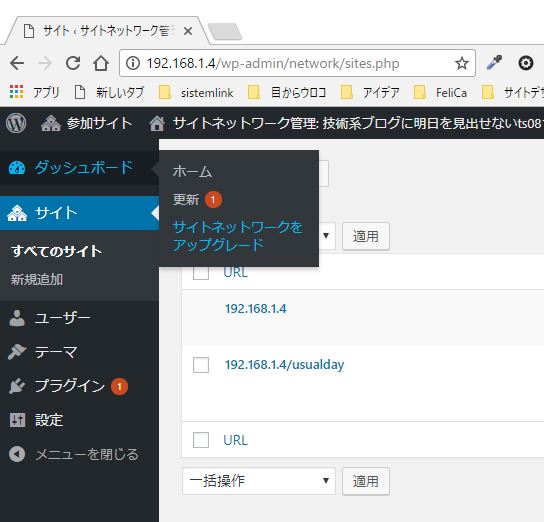Open the sistemlink bookmark folder
The image size is (544, 522).
point(196,92)
